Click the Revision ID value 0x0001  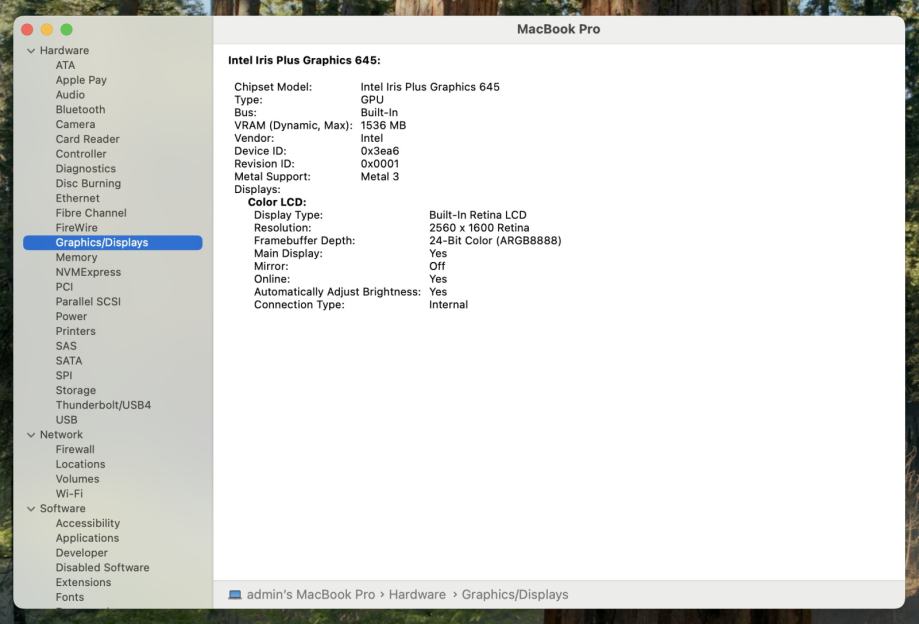point(380,164)
